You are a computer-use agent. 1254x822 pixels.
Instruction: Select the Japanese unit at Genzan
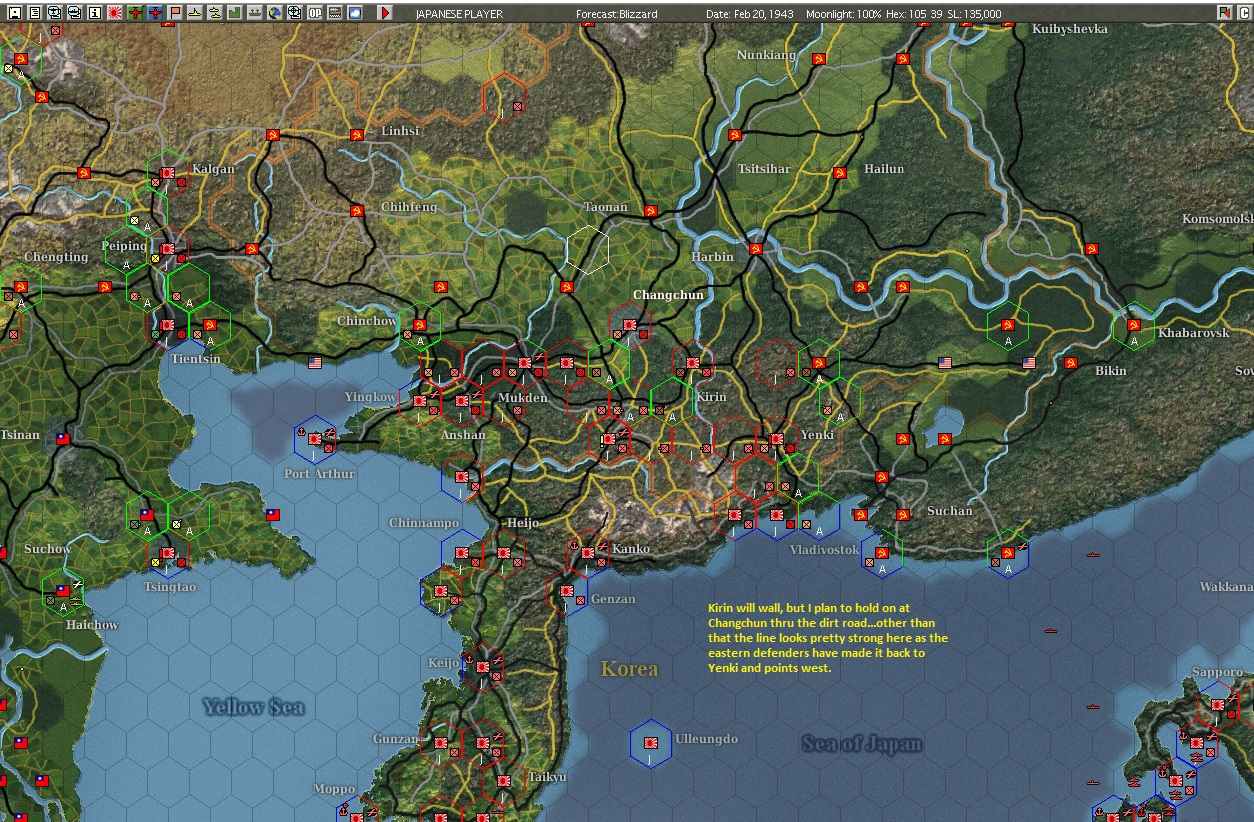pos(567,591)
